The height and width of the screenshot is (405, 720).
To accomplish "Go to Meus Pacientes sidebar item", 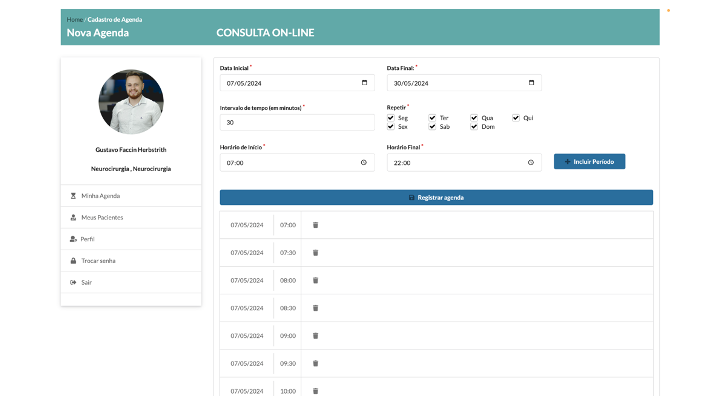I will point(102,217).
